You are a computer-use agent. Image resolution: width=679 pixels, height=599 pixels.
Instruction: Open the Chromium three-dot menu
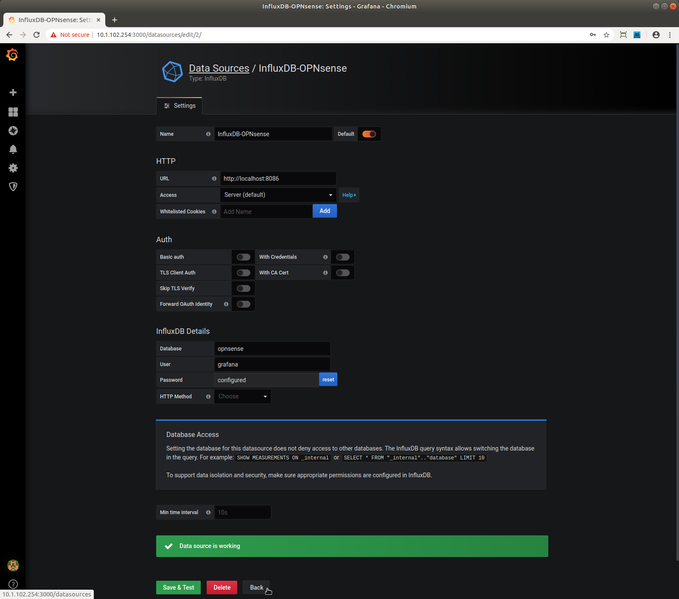669,35
